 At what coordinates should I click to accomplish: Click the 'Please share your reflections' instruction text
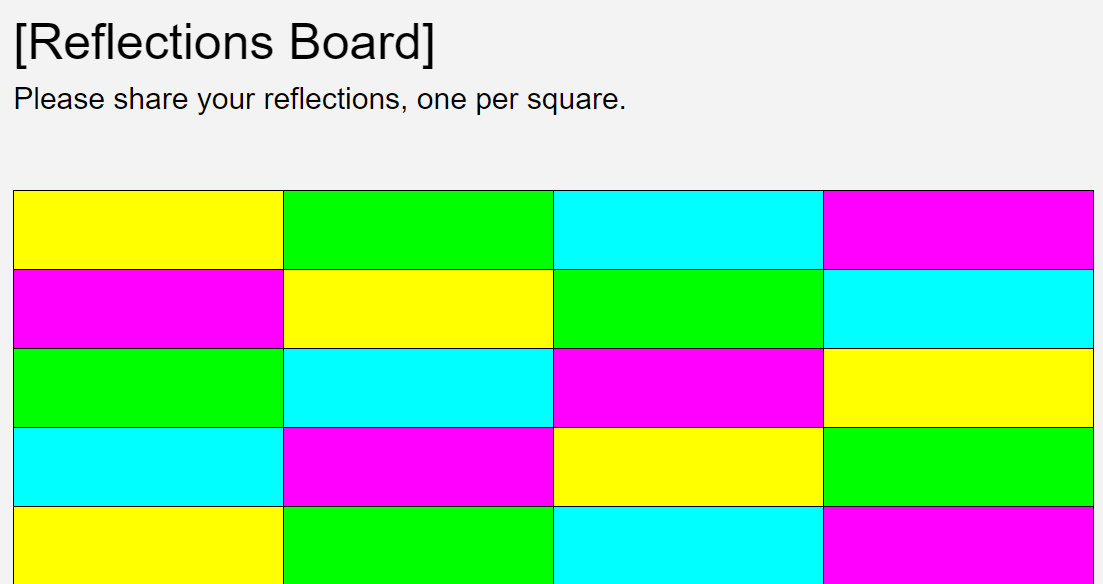click(320, 100)
